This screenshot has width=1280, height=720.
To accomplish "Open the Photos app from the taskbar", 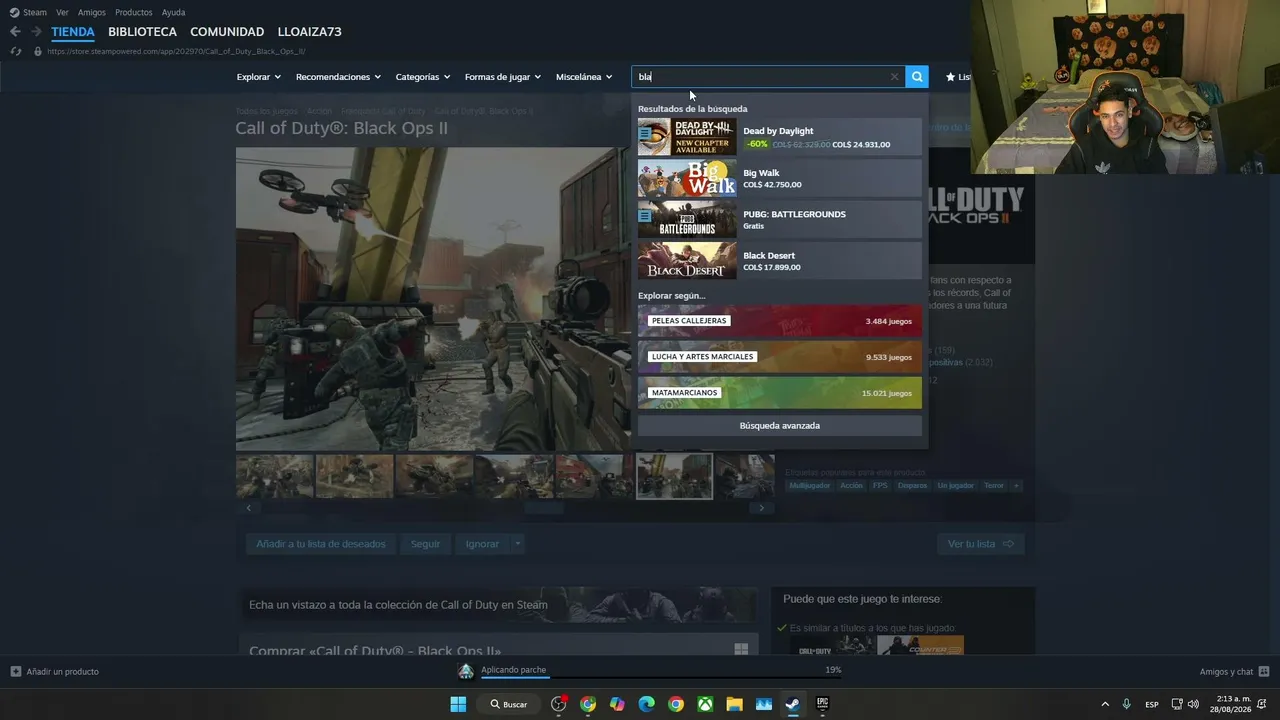I will coord(764,704).
